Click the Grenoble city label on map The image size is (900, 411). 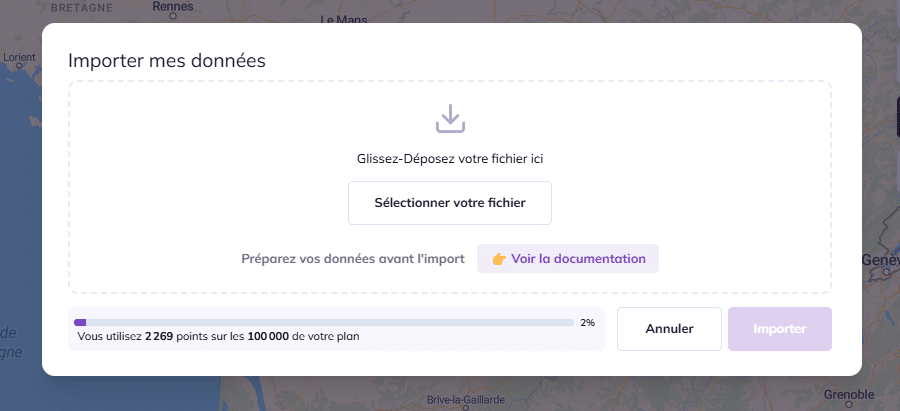click(x=849, y=394)
